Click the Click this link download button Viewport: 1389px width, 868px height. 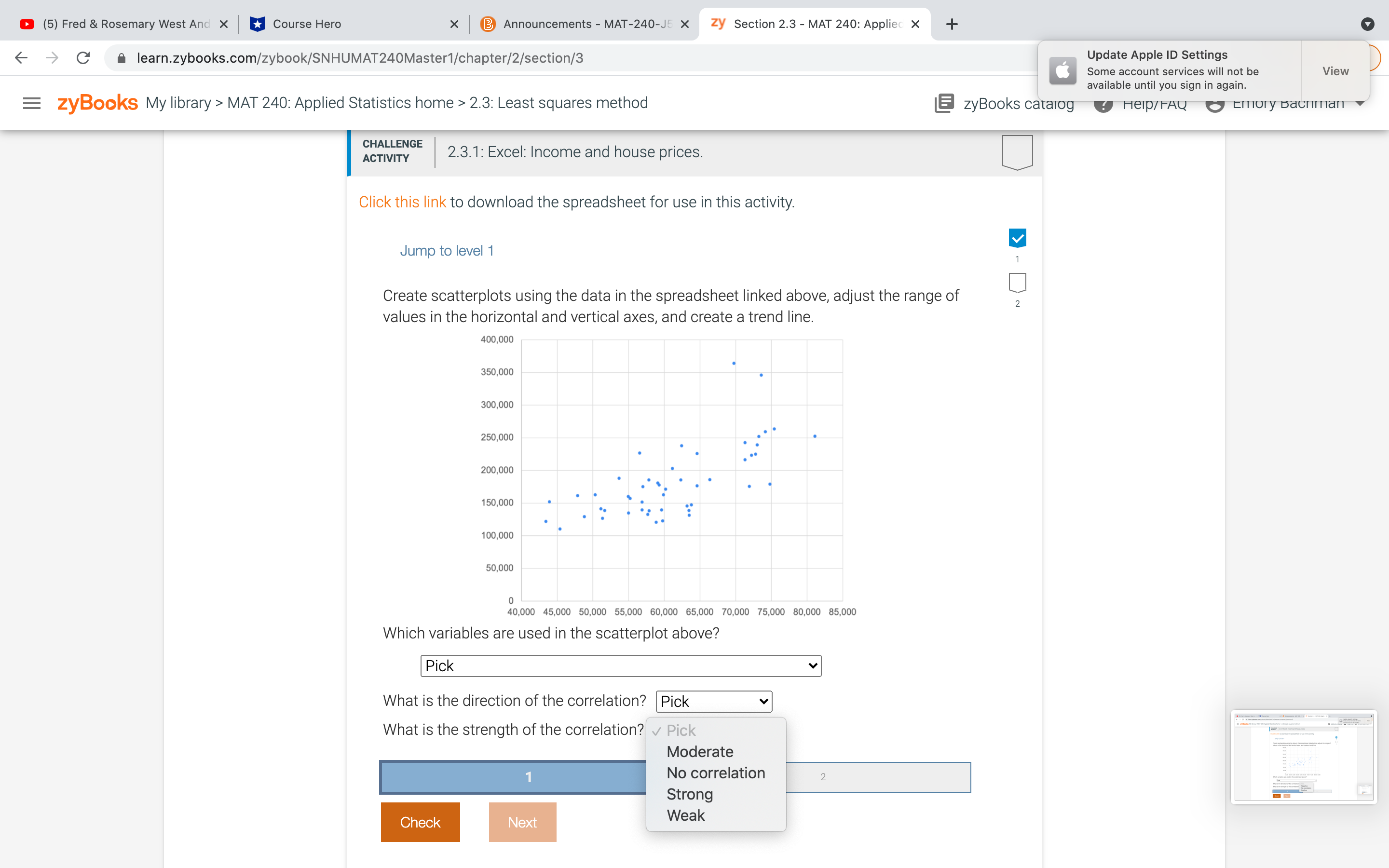tap(402, 201)
